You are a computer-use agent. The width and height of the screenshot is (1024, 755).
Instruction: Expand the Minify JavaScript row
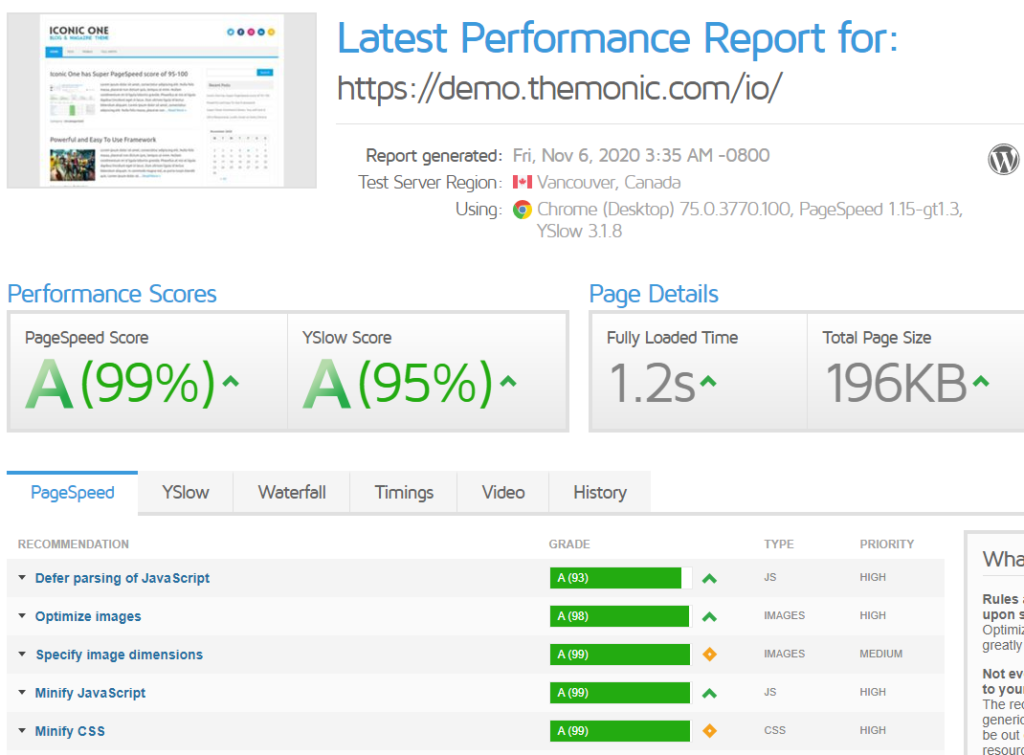point(22,692)
